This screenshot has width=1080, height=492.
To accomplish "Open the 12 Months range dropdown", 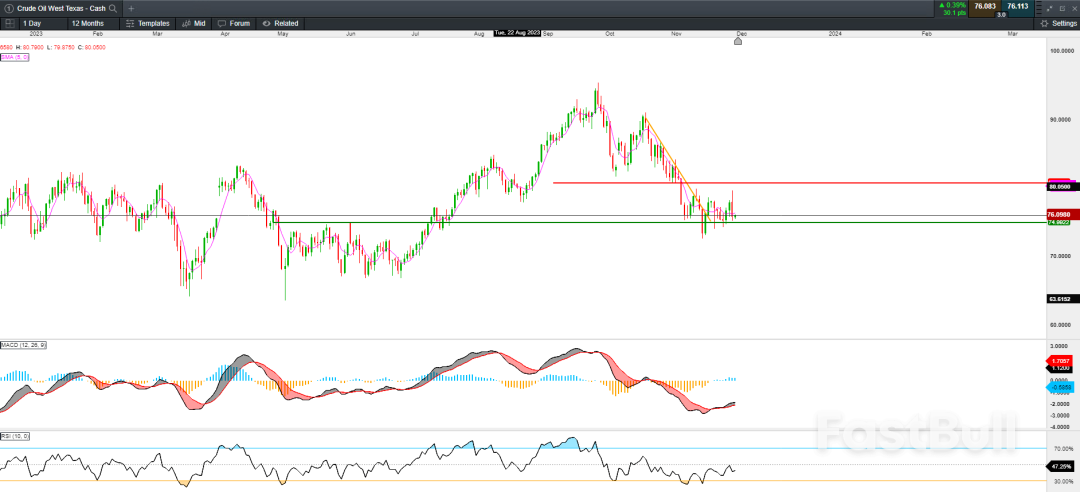I will 90,23.
